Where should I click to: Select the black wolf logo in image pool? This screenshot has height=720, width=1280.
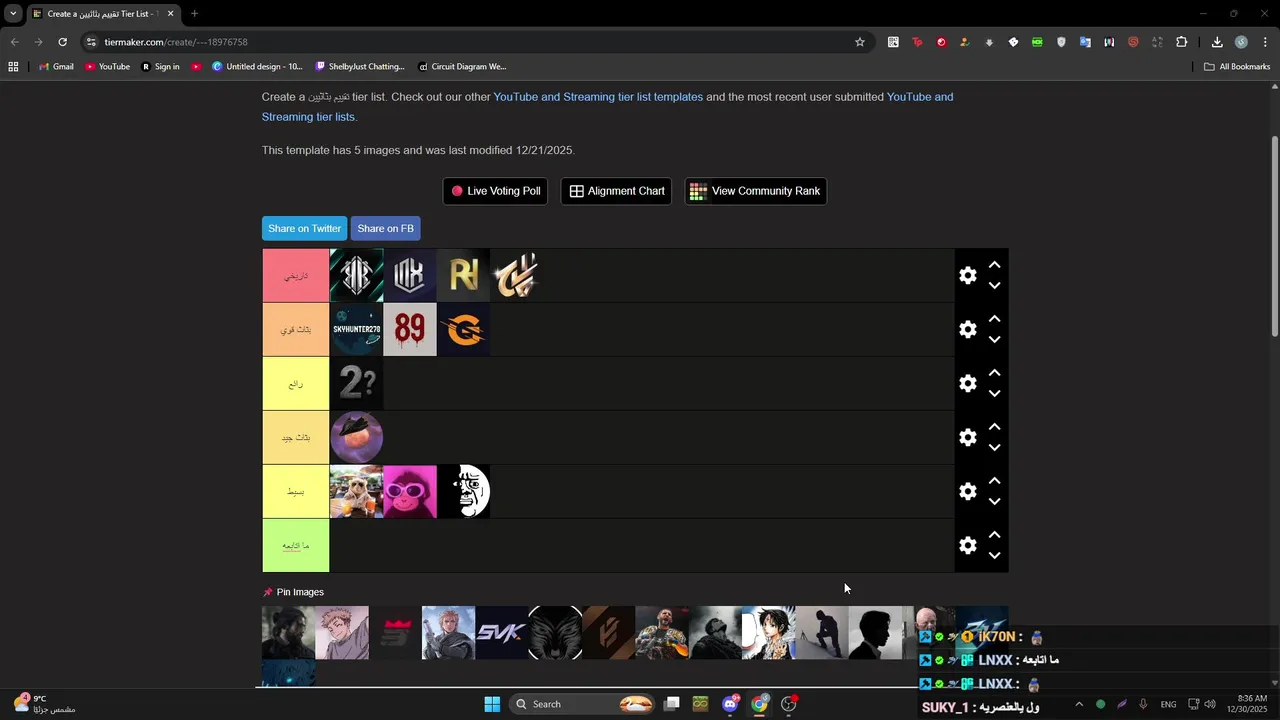(x=555, y=633)
